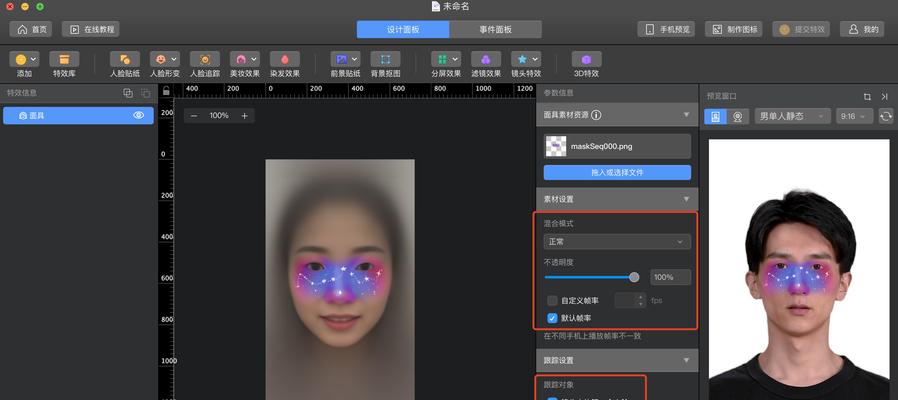898x400 pixels.
Task: Select the 前景贴纸 foreground sticker tool
Action: 341,59
